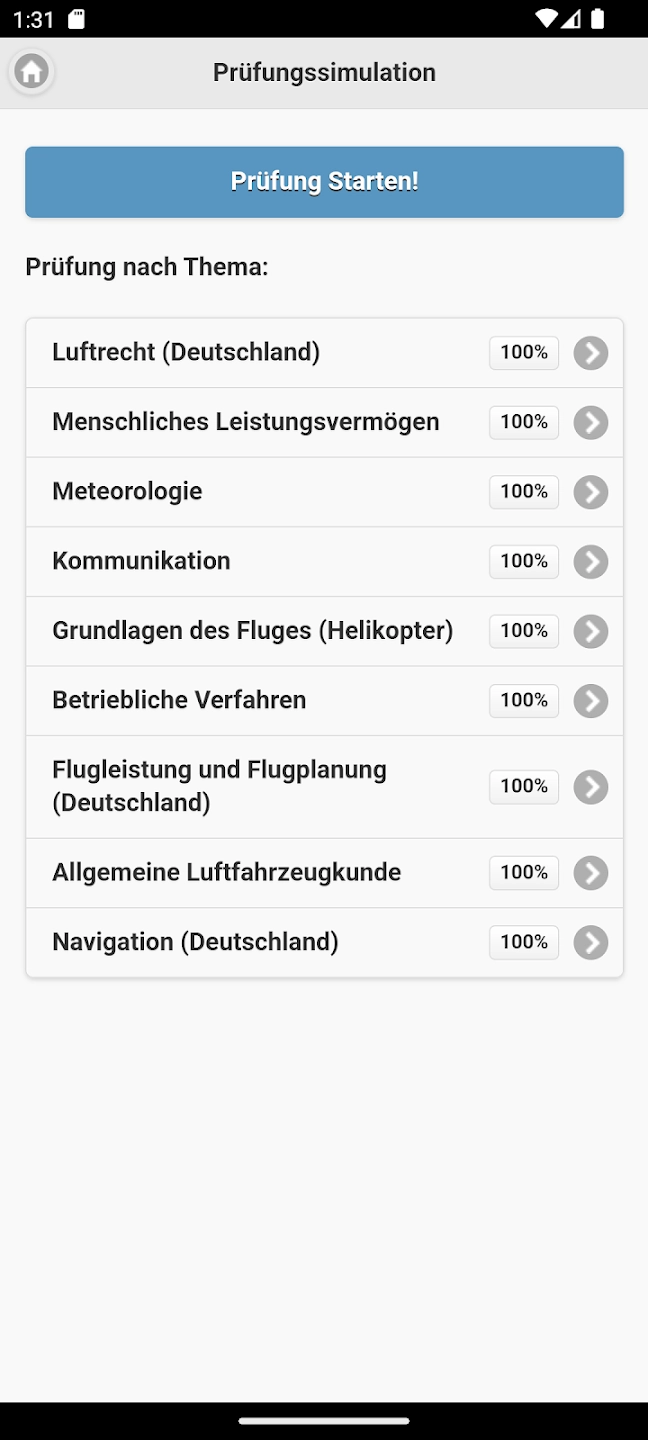Choose the Meteorologie topic label
Screen dimensions: 648x1440
click(x=127, y=491)
